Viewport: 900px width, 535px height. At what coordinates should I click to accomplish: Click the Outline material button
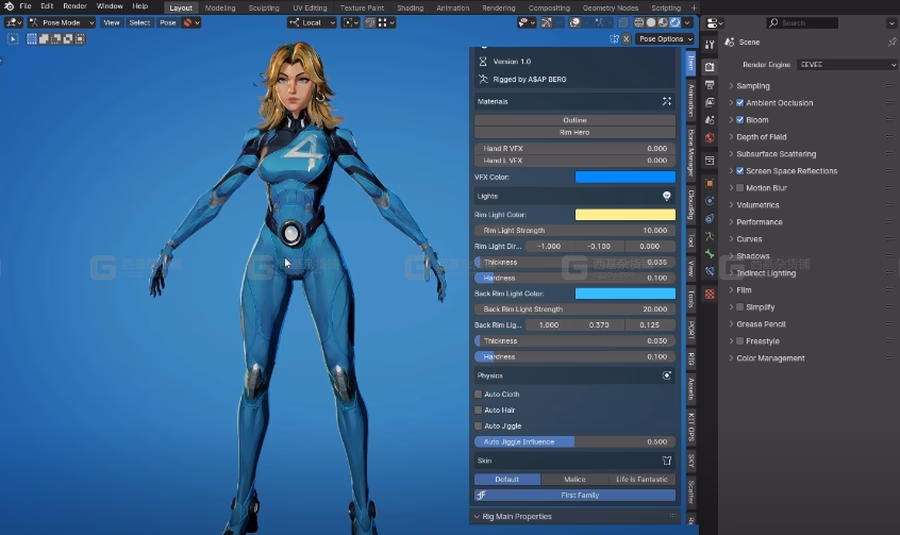(575, 120)
